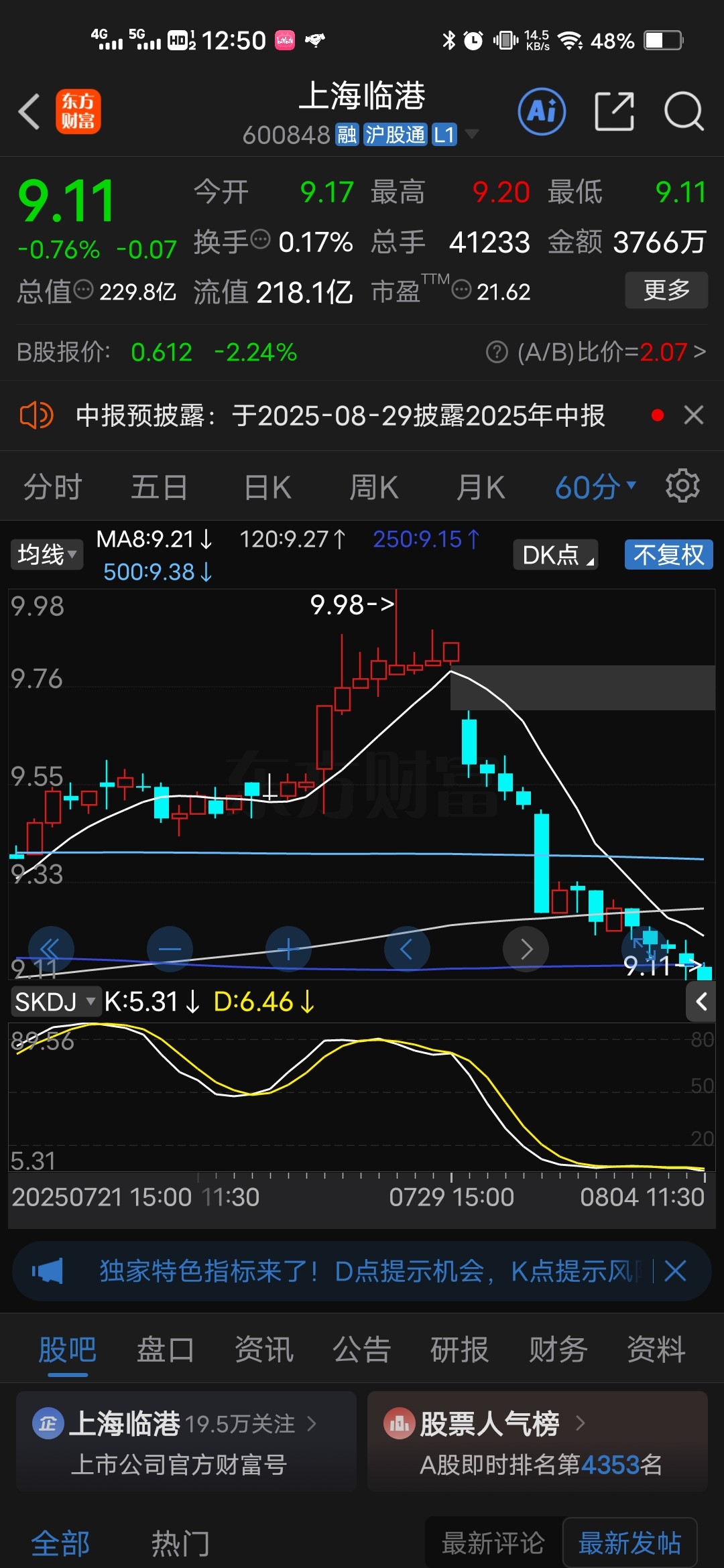Screen dimensions: 724x1568
Task: Tap the D:6.46 indicator value
Action: tap(264, 1002)
